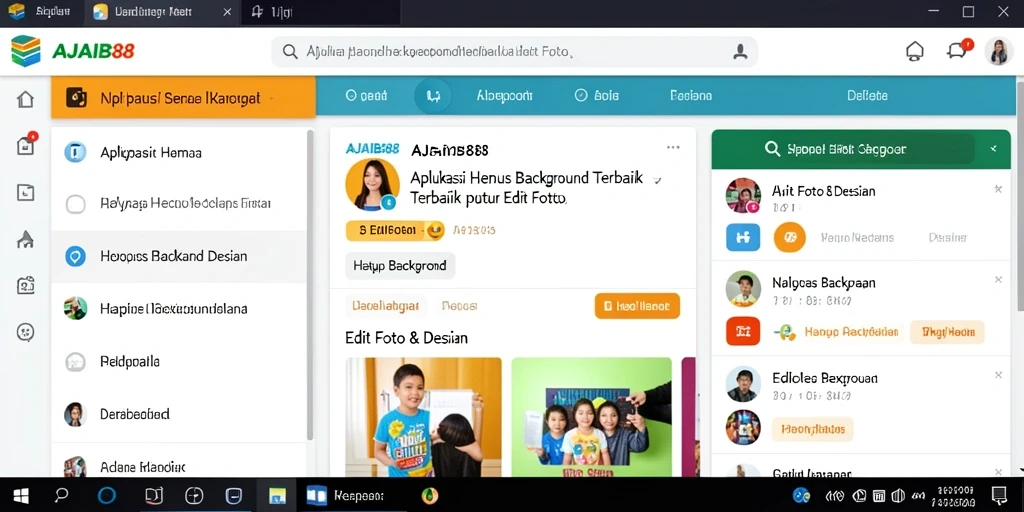This screenshot has height=512, width=1024.
Task: Click the orange tag under 'Edloles Bexgrouan'
Action: tap(813, 429)
